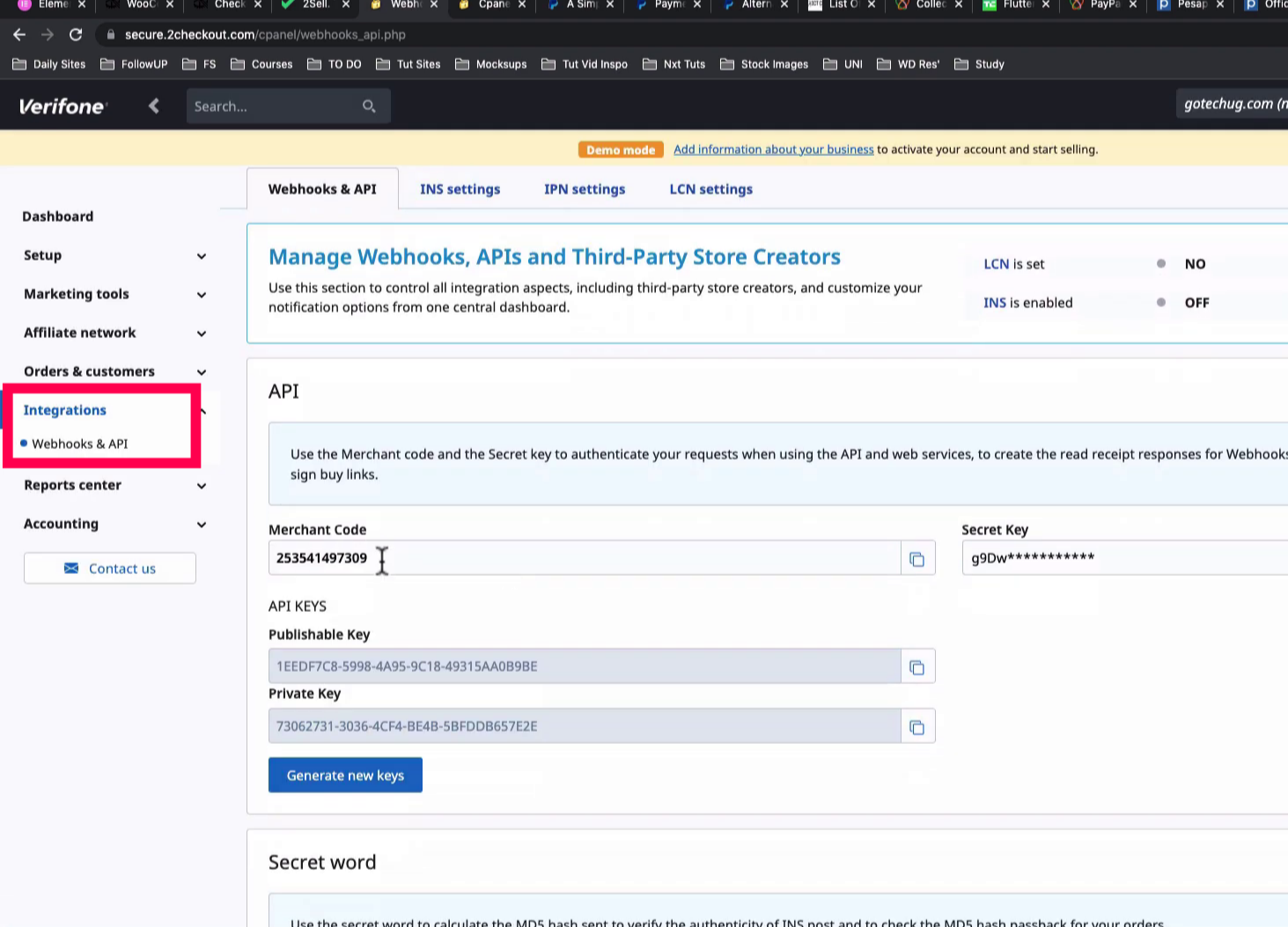The width and height of the screenshot is (1288, 927).
Task: Click the INS link in status panel
Action: [x=995, y=303]
